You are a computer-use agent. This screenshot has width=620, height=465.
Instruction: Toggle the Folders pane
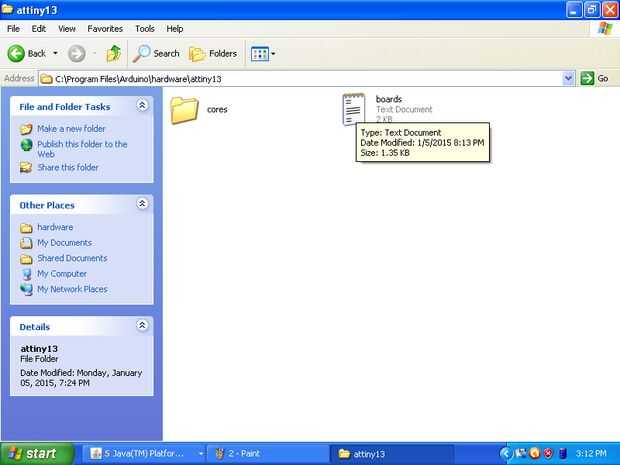click(213, 53)
